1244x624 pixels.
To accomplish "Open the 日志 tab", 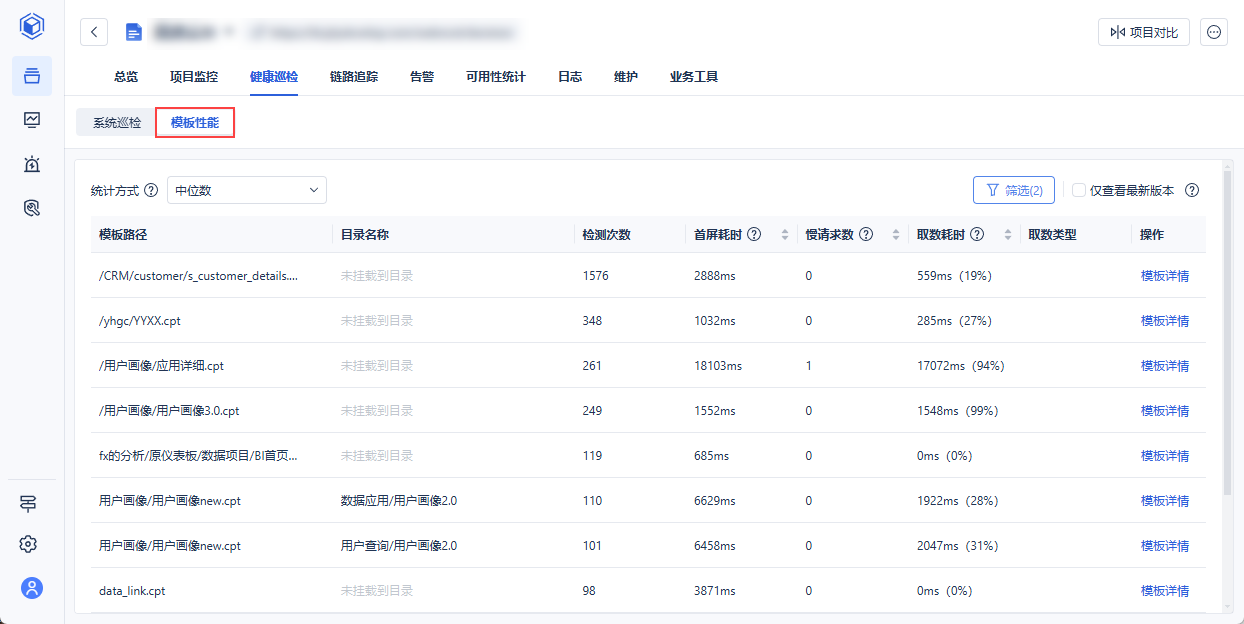I will [570, 77].
